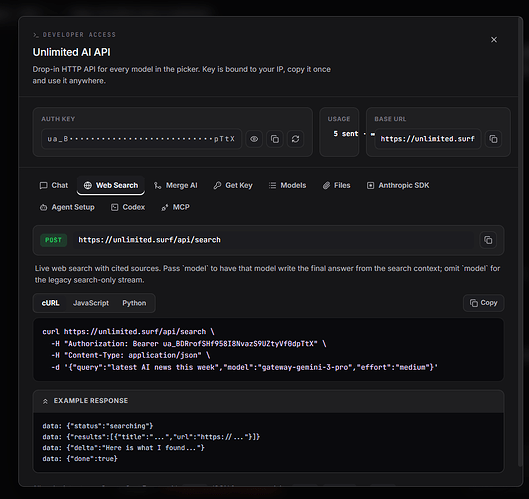The width and height of the screenshot is (529, 499).
Task: Click the masked auth key field
Action: pyautogui.click(x=141, y=139)
